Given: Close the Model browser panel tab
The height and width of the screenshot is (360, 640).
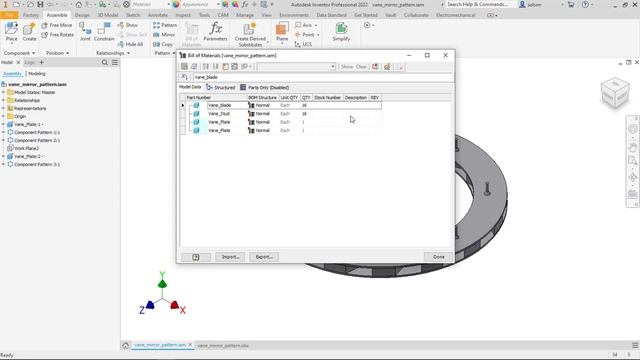Looking at the screenshot, I should tap(18, 62).
